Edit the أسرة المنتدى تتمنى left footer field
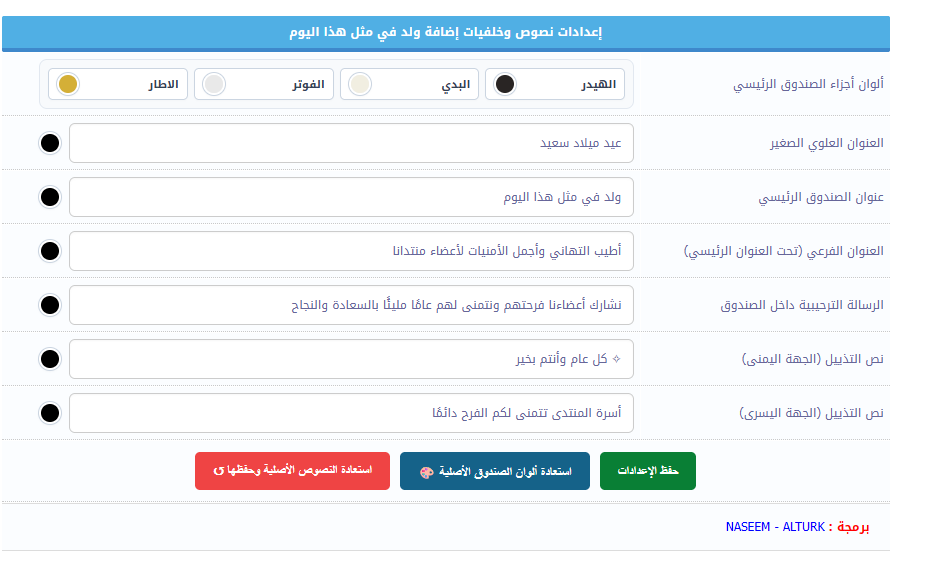The height and width of the screenshot is (566, 939). (x=351, y=413)
